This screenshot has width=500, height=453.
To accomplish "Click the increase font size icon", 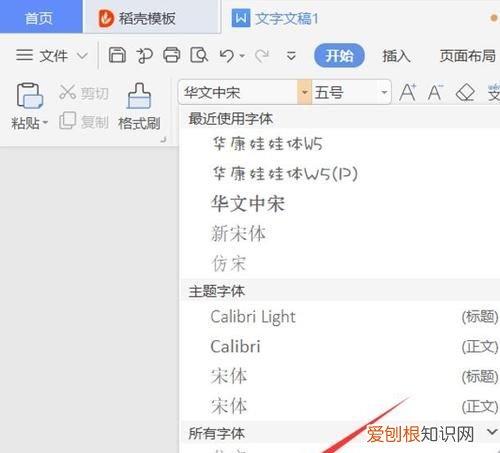I will pyautogui.click(x=408, y=92).
